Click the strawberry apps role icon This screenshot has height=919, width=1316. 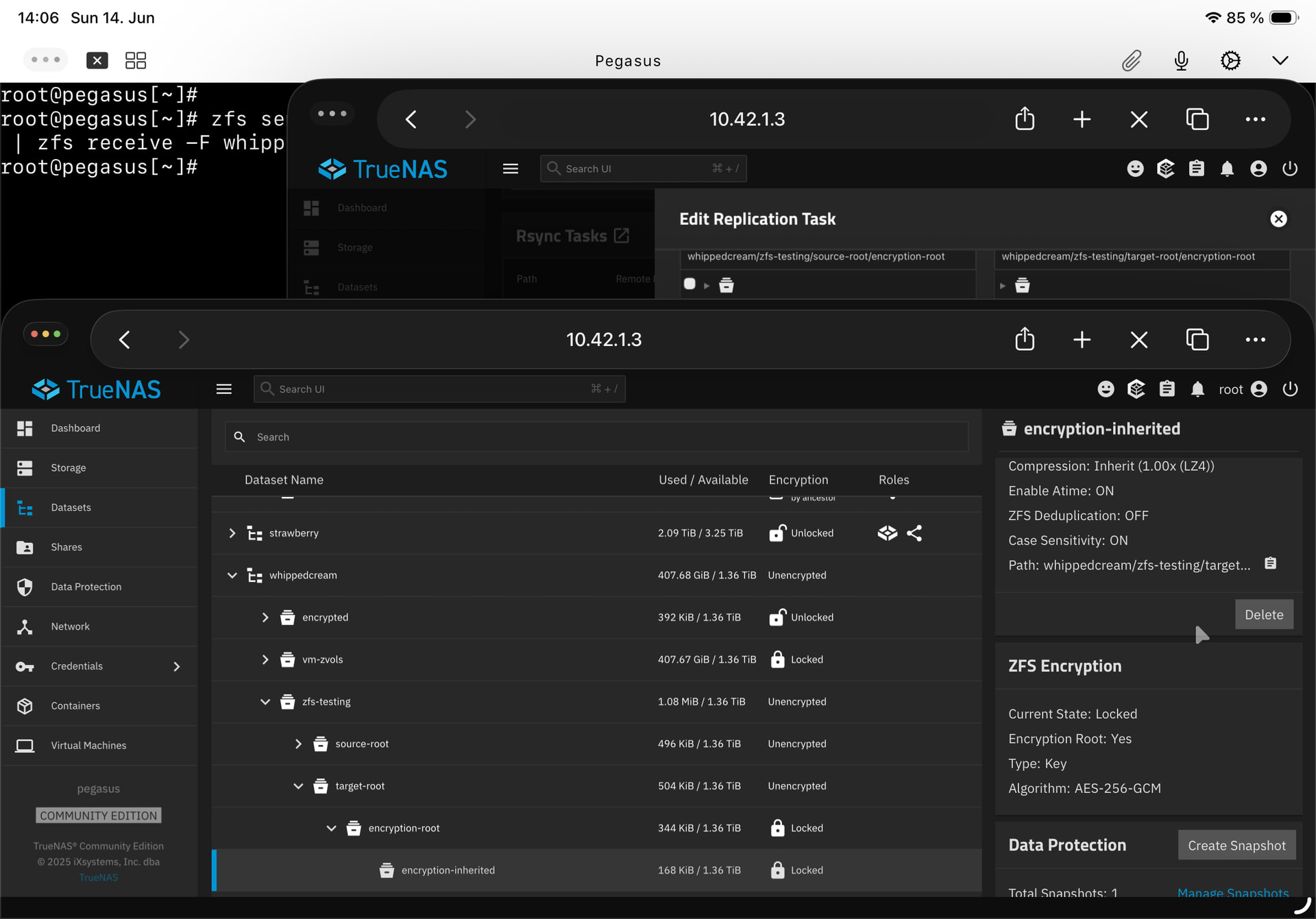click(888, 532)
